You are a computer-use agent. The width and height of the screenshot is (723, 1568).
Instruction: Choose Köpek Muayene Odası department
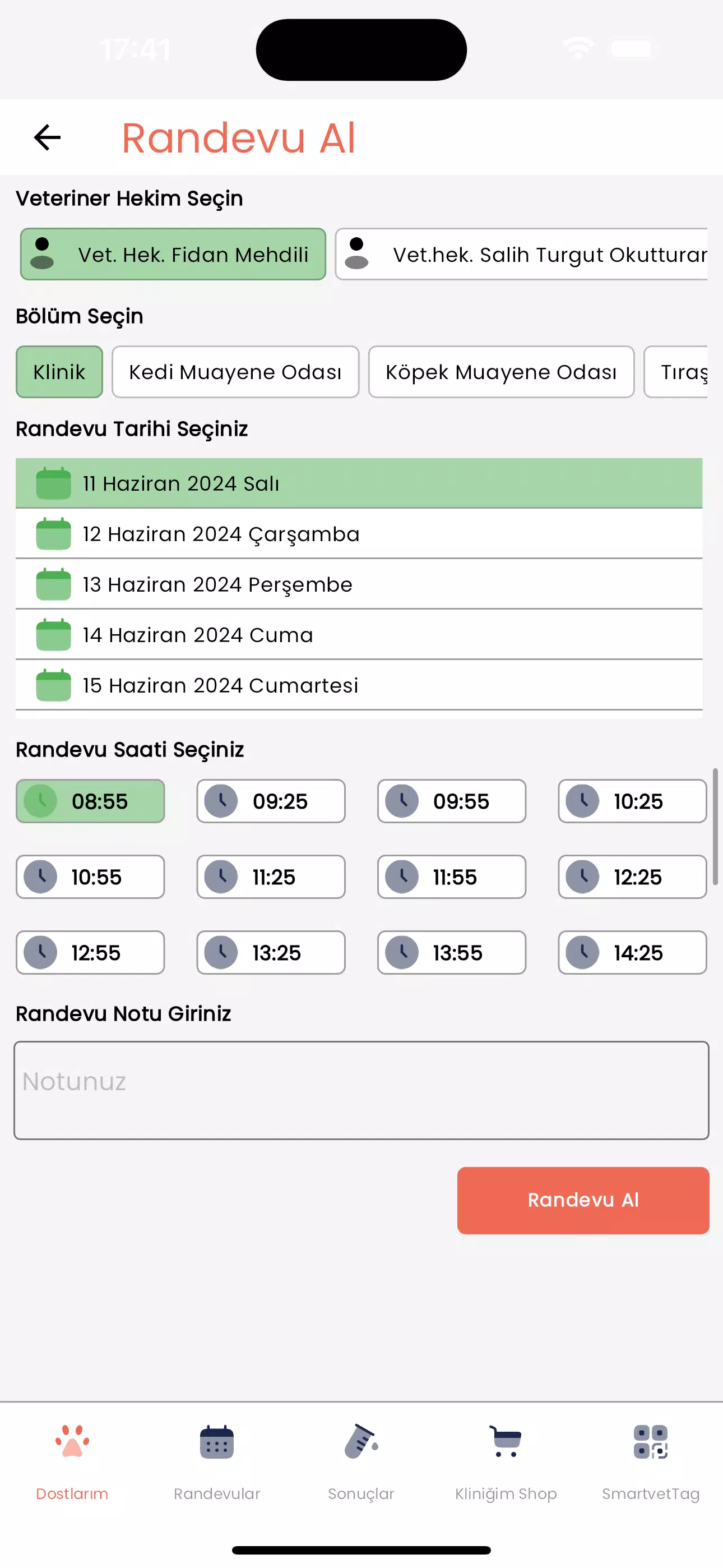(x=501, y=372)
